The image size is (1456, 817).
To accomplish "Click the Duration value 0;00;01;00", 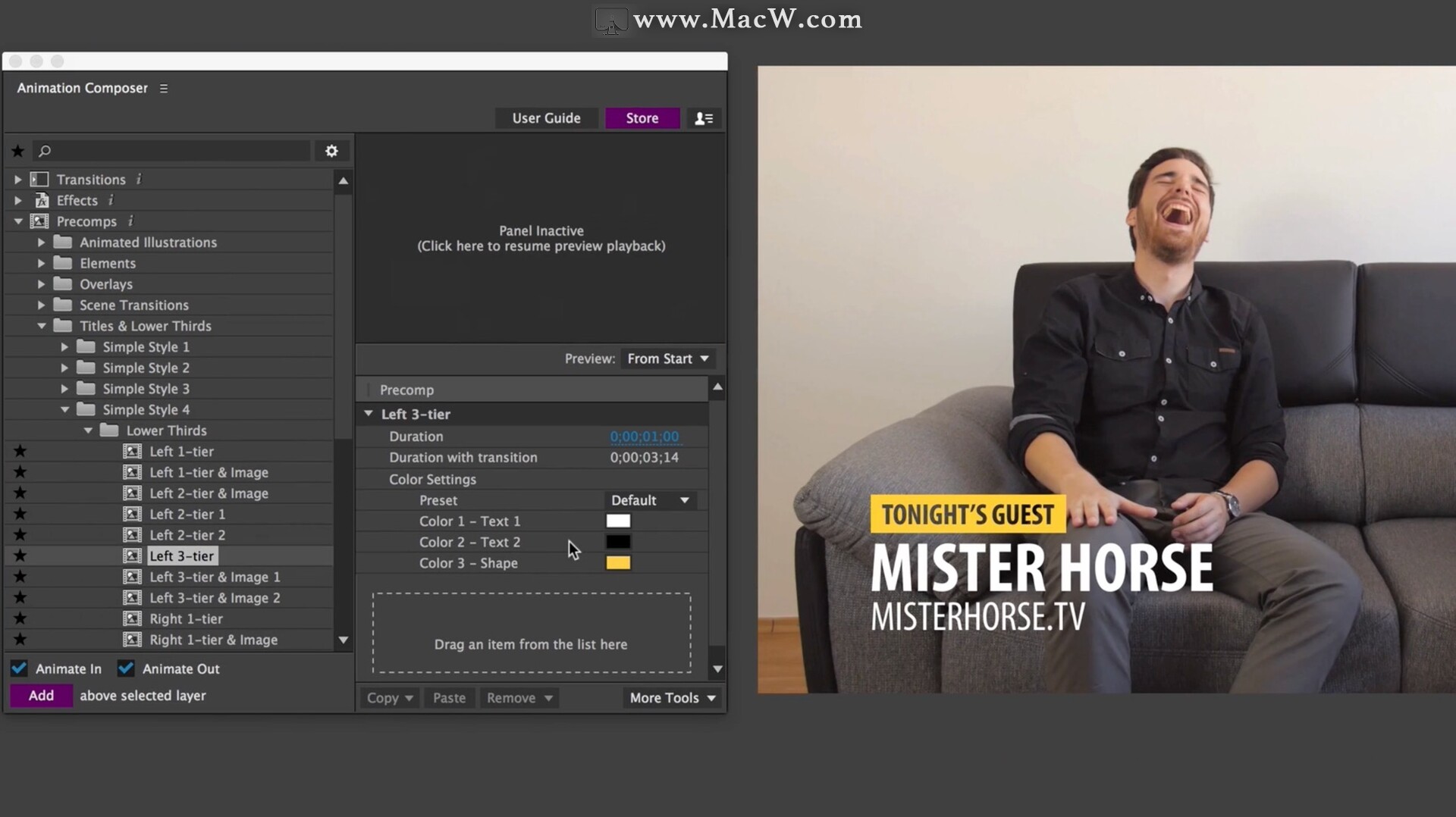I will [x=645, y=437].
